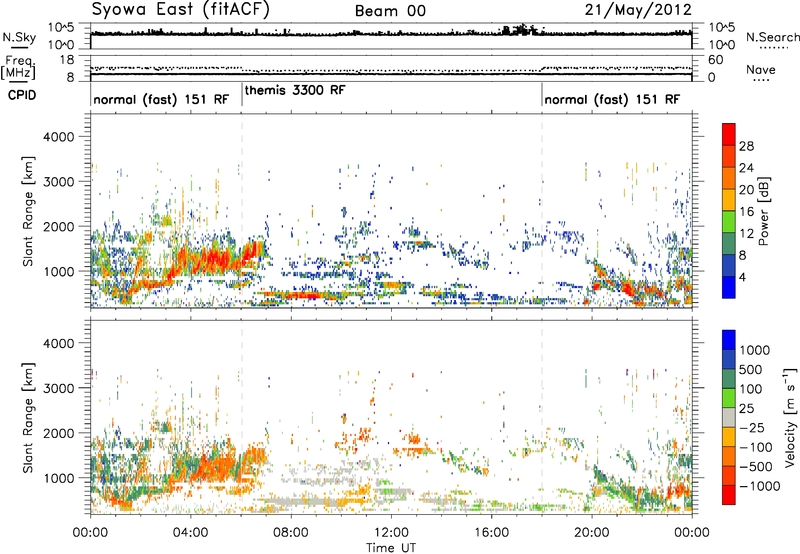
Task: Click the '4000' tick on the power panel axis
Action: point(58,137)
